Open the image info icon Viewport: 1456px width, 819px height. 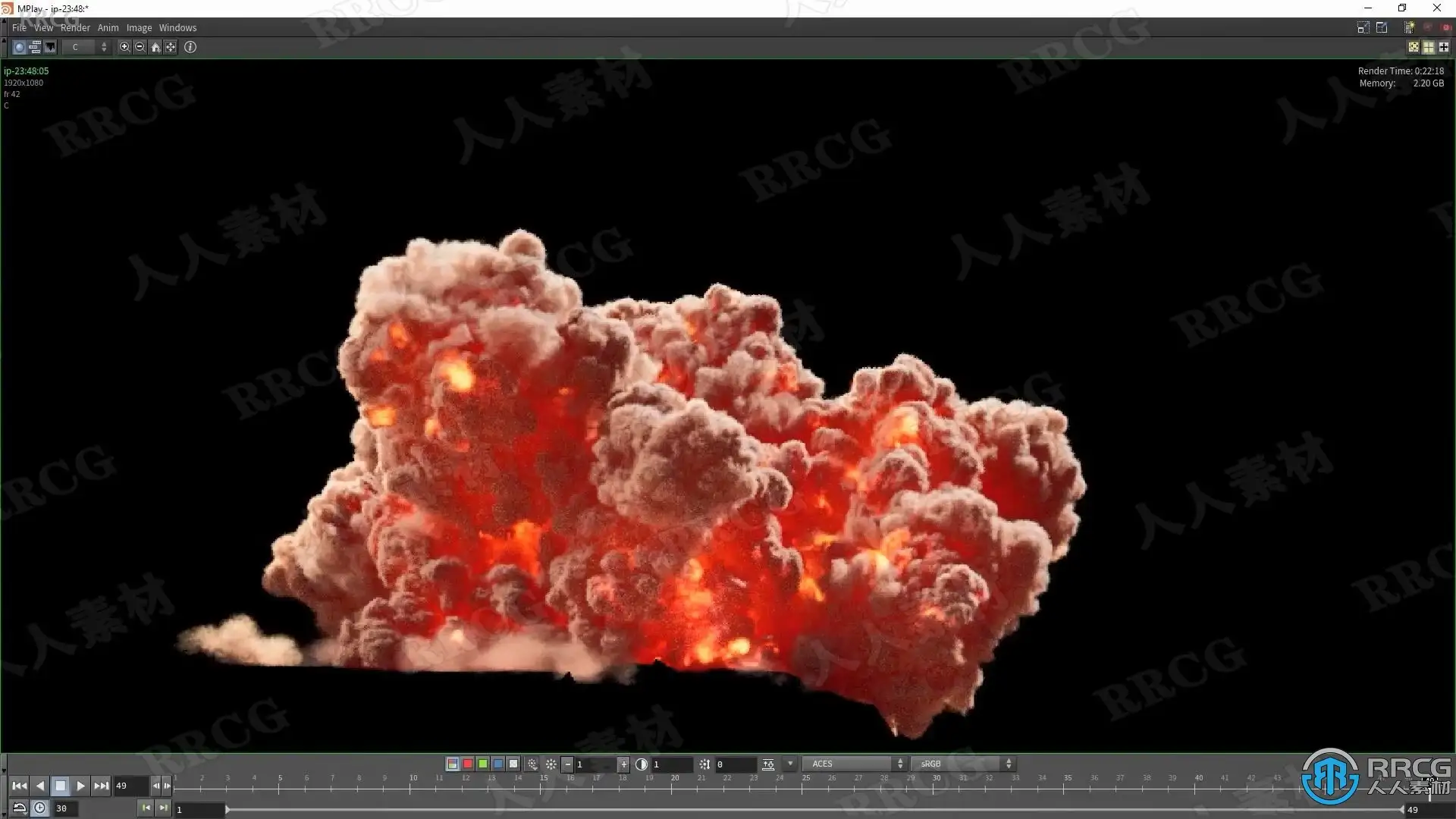click(x=190, y=47)
